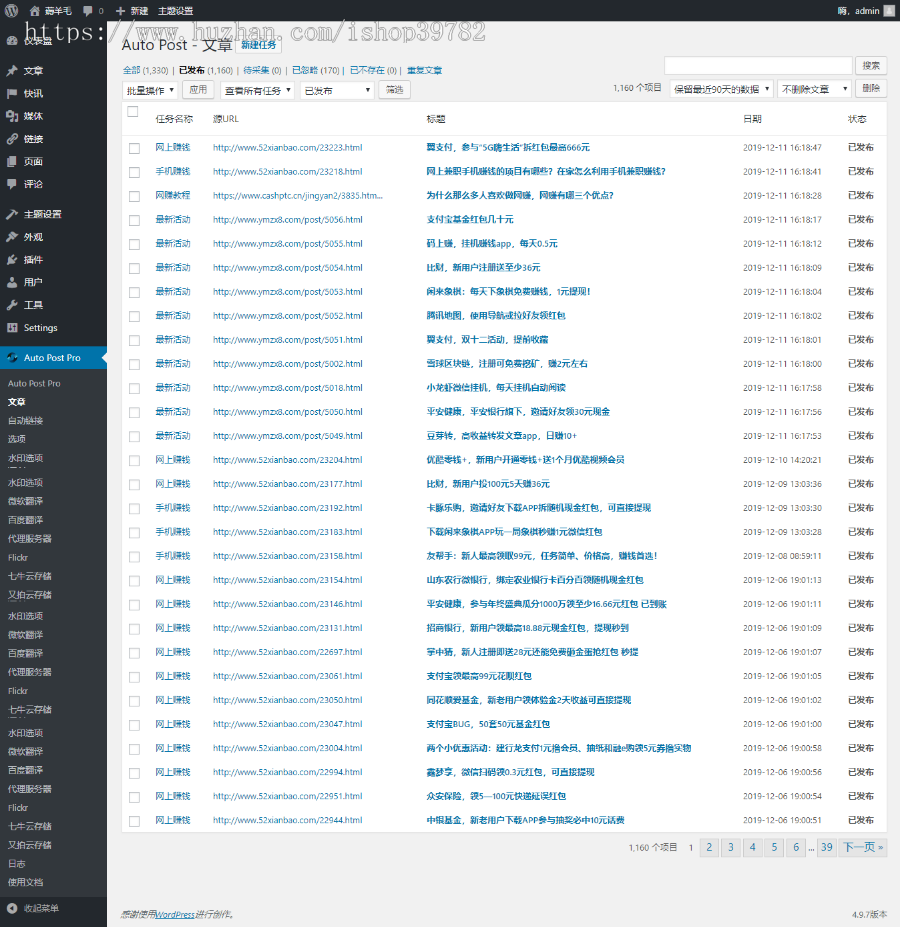The height and width of the screenshot is (927, 900).
Task: Click the admin avatar icon
Action: [889, 10]
